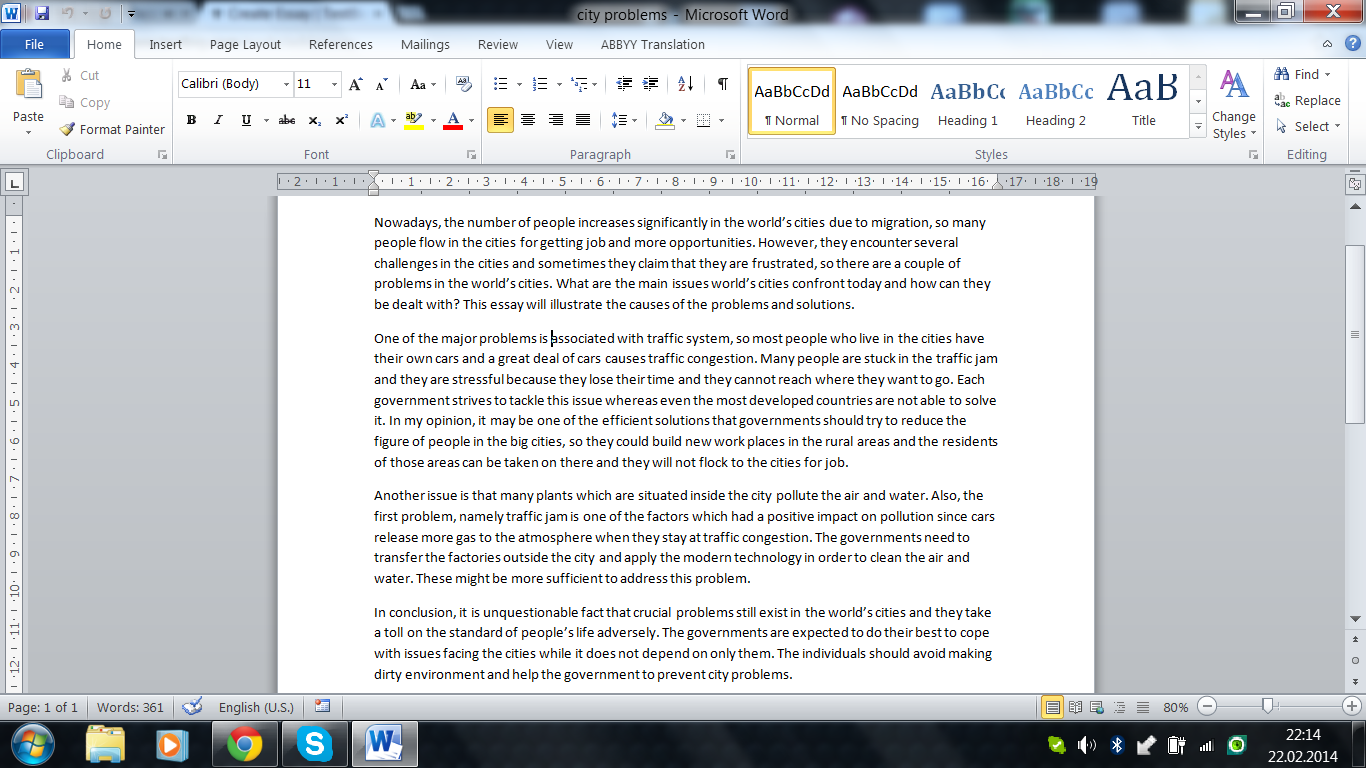
Task: Open the Calibri font name dropdown
Action: tap(287, 84)
